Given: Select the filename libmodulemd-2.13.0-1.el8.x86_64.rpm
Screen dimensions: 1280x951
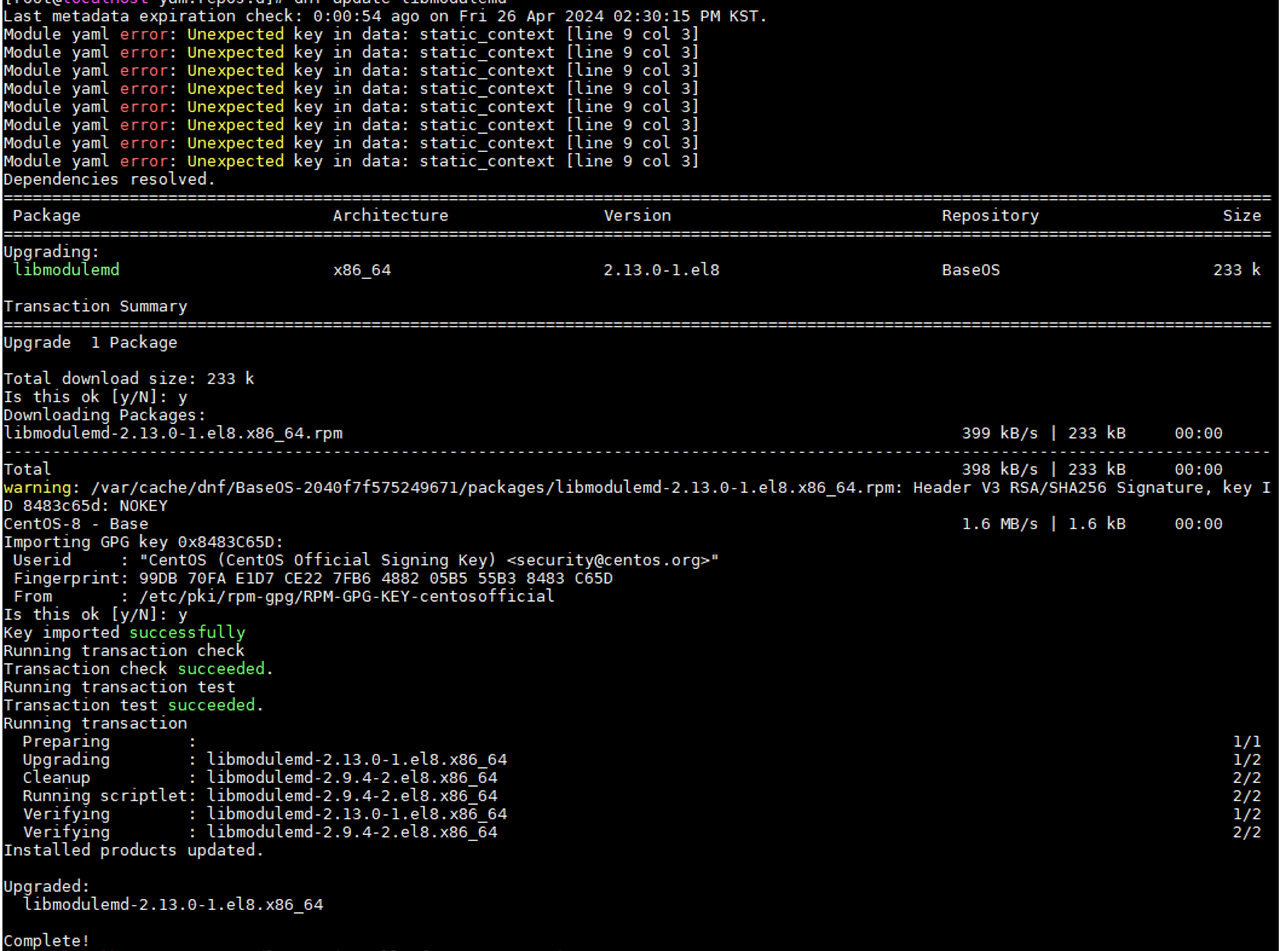Looking at the screenshot, I should [x=172, y=432].
